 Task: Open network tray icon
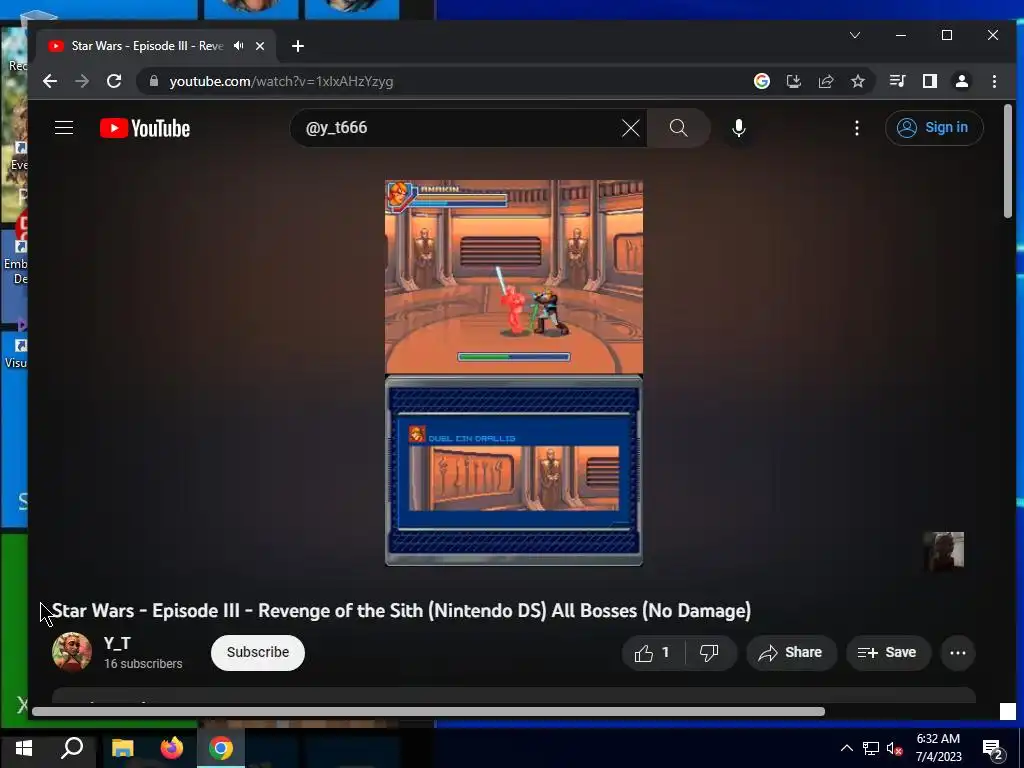point(871,748)
